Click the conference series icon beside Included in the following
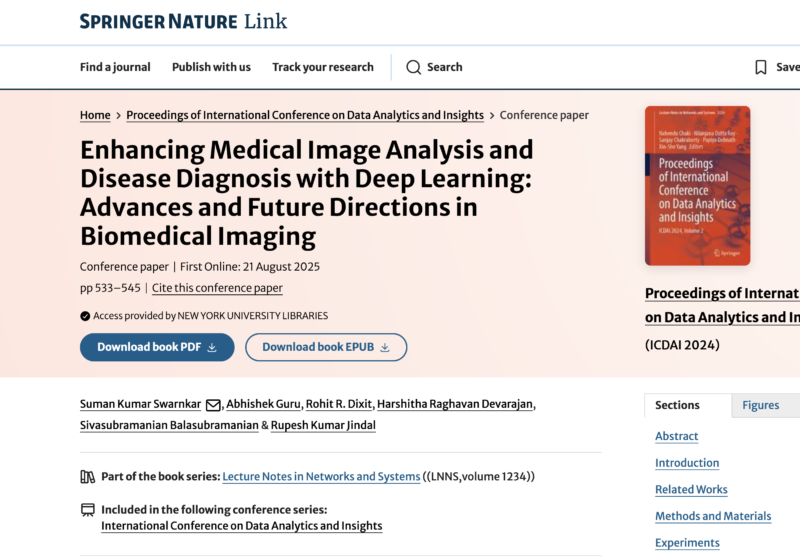This screenshot has width=800, height=557. tap(88, 510)
